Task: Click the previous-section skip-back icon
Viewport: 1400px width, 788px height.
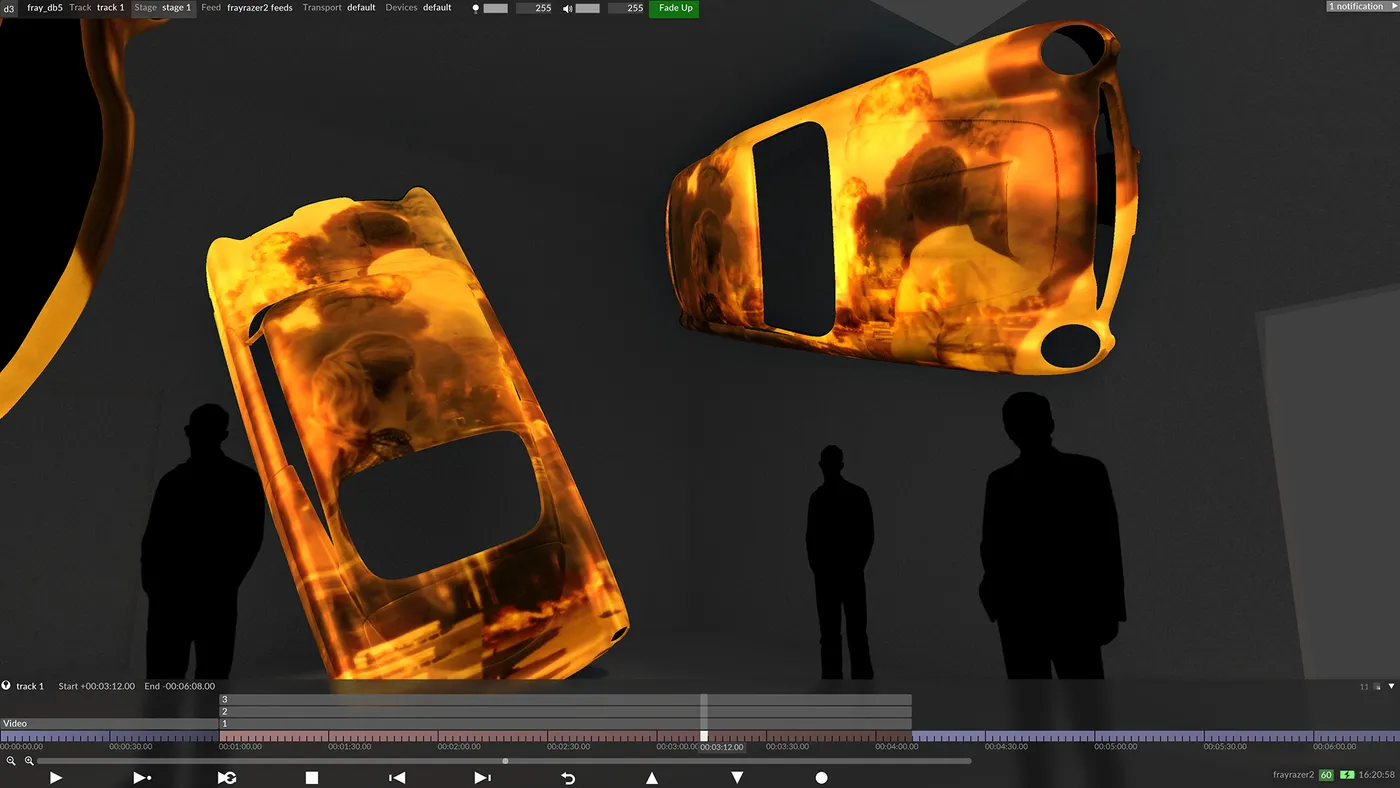Action: [396, 776]
